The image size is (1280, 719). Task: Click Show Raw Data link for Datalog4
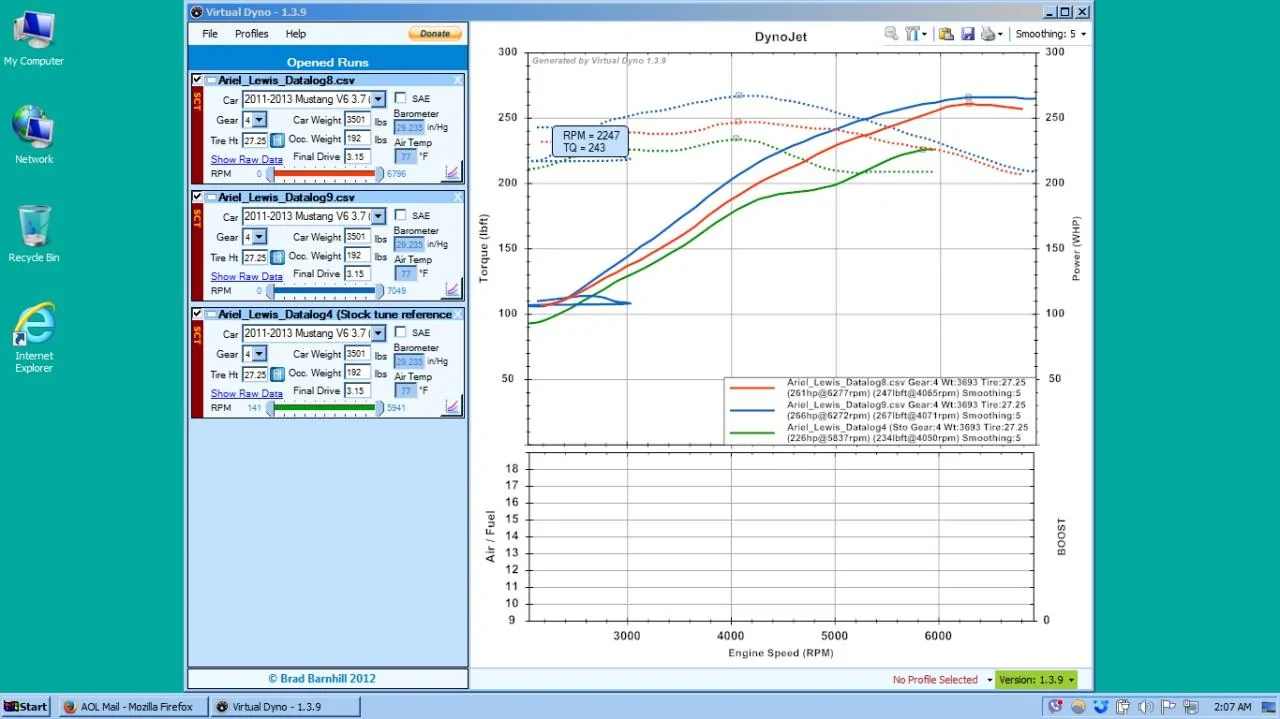(x=247, y=394)
